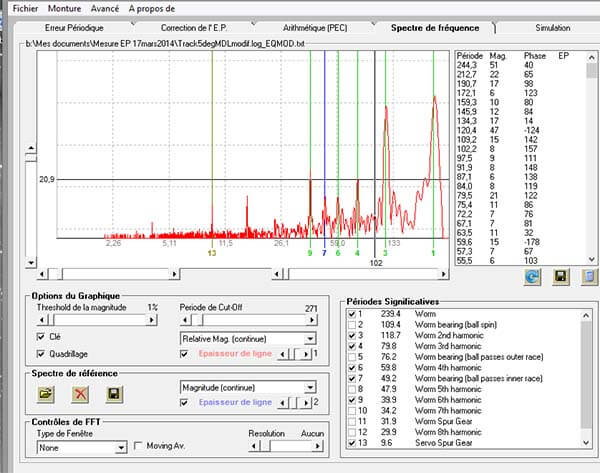
Task: Open the Avancé menu
Action: 104,8
